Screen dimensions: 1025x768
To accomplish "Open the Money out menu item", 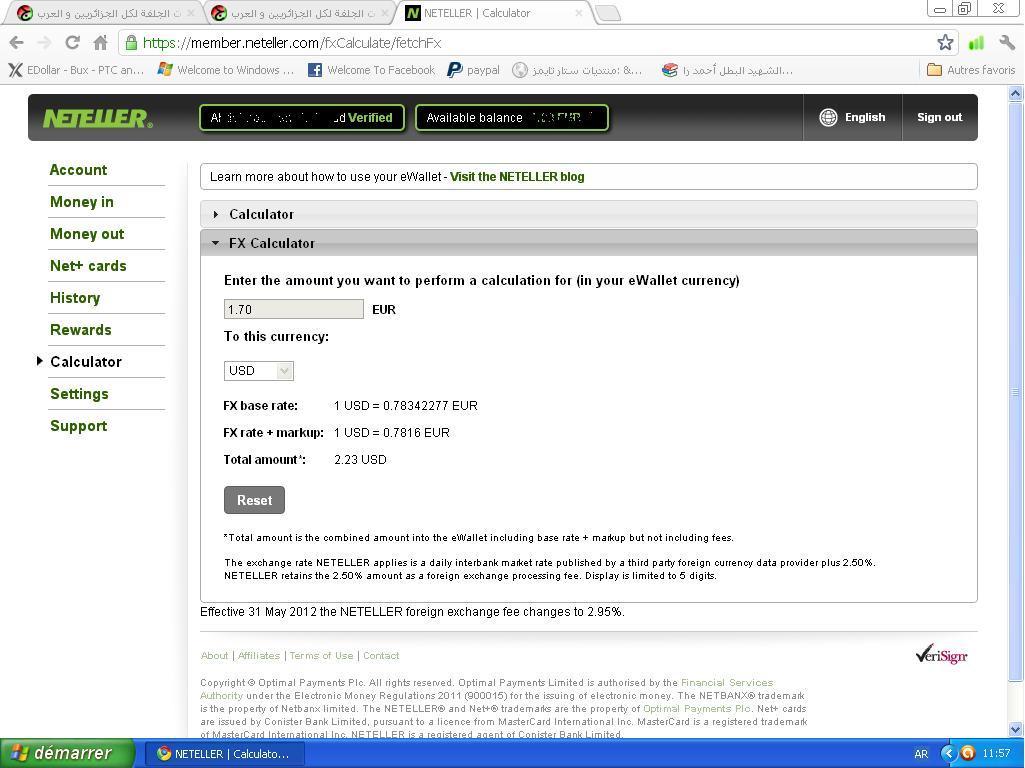I will coord(87,234).
